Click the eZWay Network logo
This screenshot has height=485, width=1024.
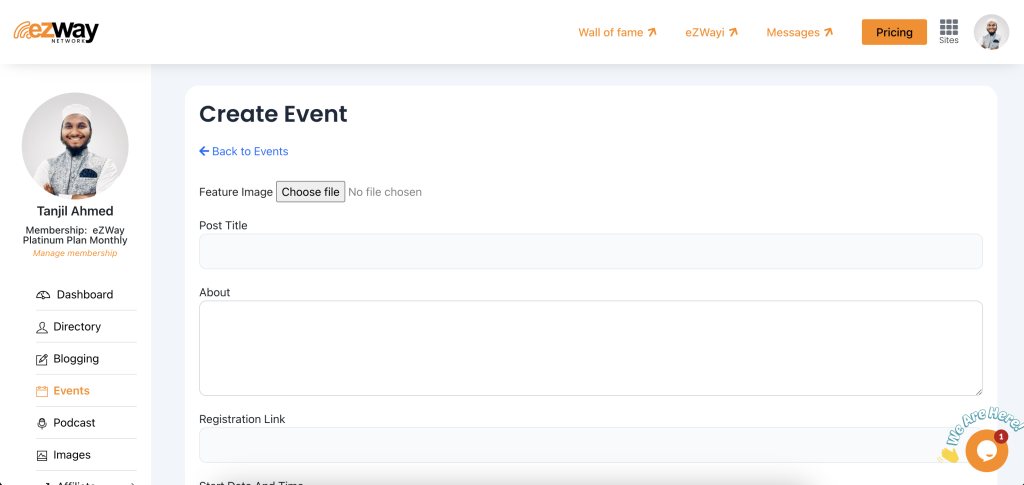point(56,32)
